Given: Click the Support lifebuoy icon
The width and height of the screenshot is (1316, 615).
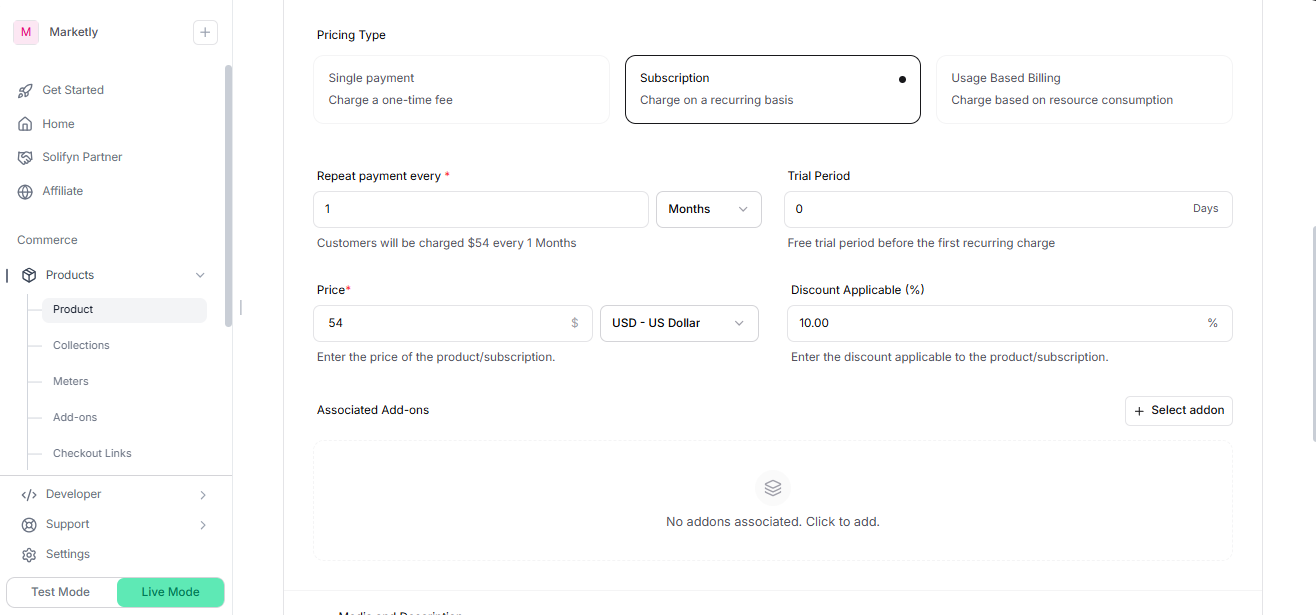Looking at the screenshot, I should (x=29, y=524).
